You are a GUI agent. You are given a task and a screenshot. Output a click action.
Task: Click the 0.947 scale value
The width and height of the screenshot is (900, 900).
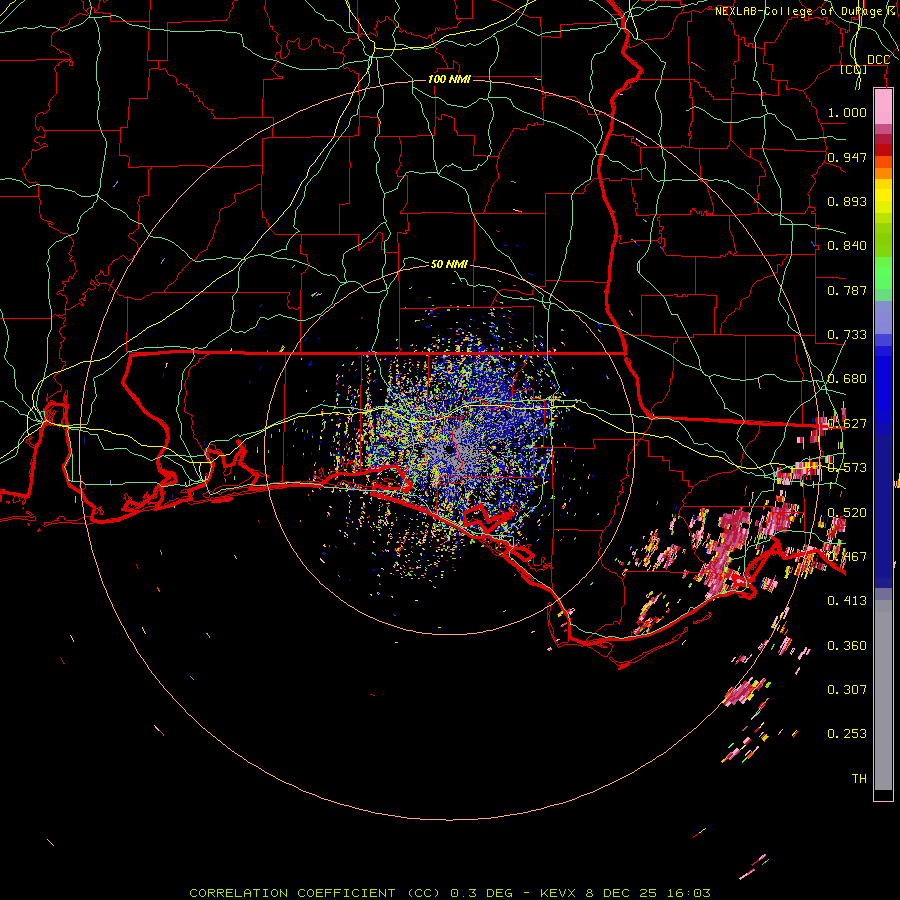847,157
